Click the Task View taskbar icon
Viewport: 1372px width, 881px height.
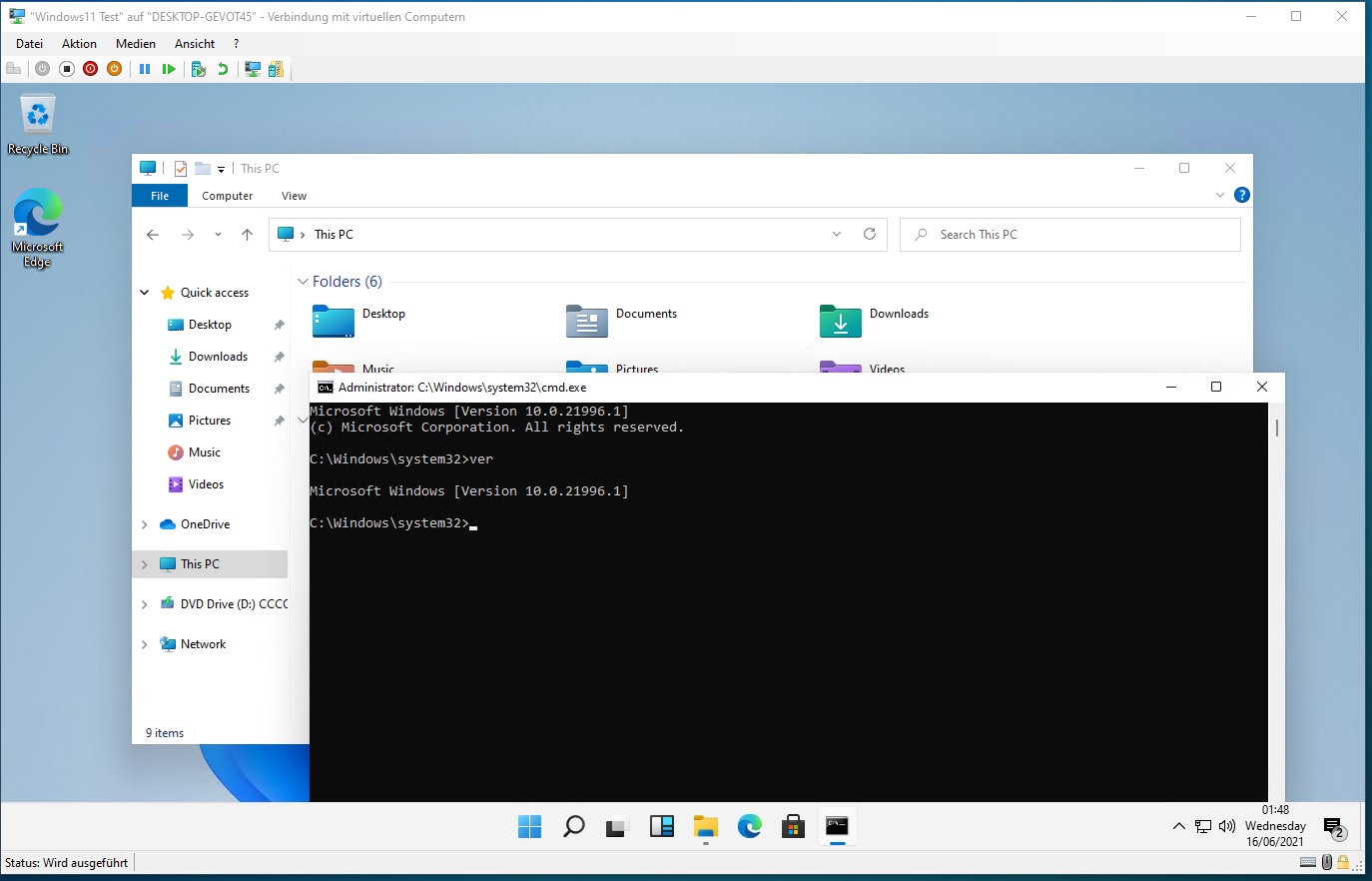click(616, 826)
